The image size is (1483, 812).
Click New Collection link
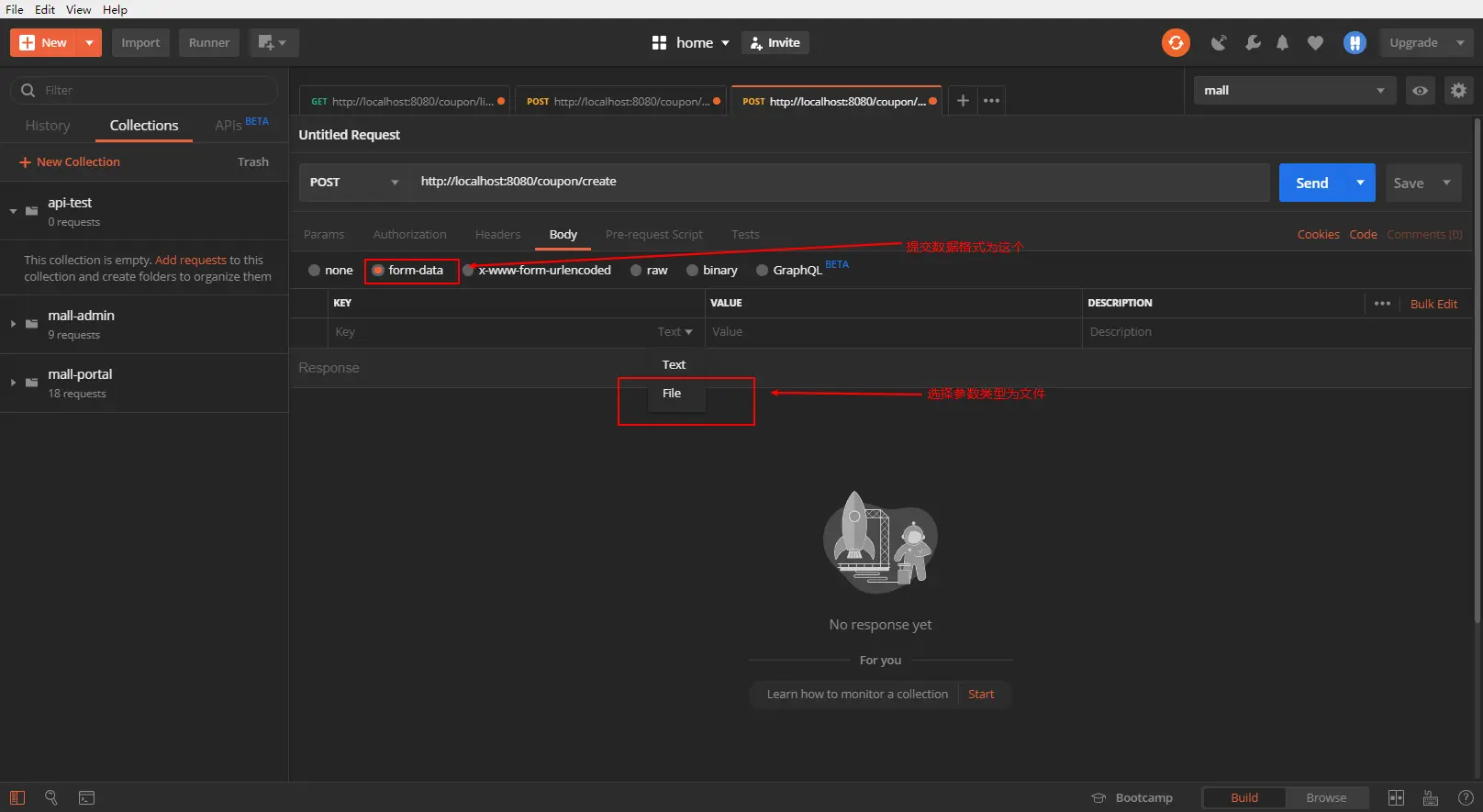(x=70, y=162)
